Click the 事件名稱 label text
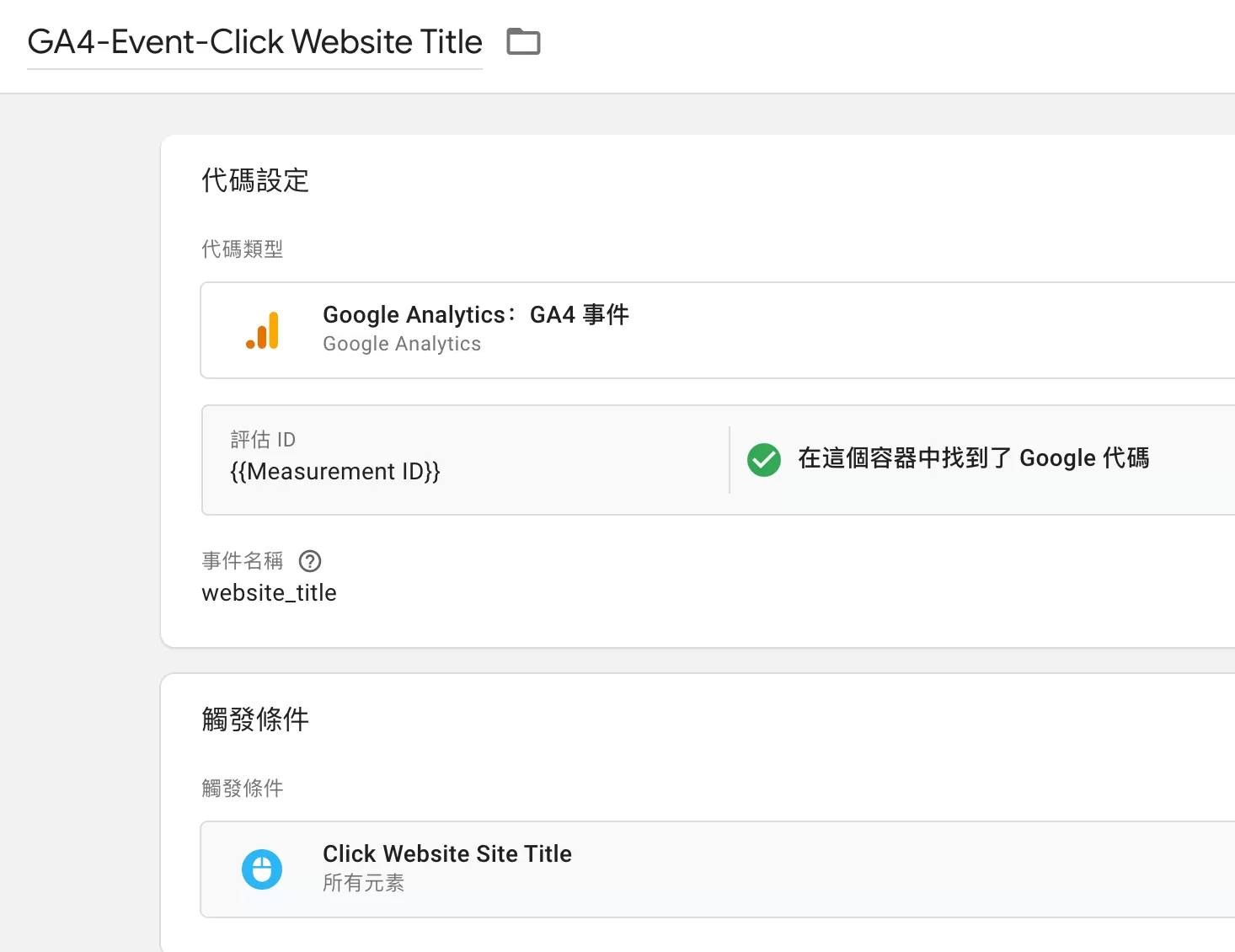Image resolution: width=1235 pixels, height=952 pixels. coord(243,561)
